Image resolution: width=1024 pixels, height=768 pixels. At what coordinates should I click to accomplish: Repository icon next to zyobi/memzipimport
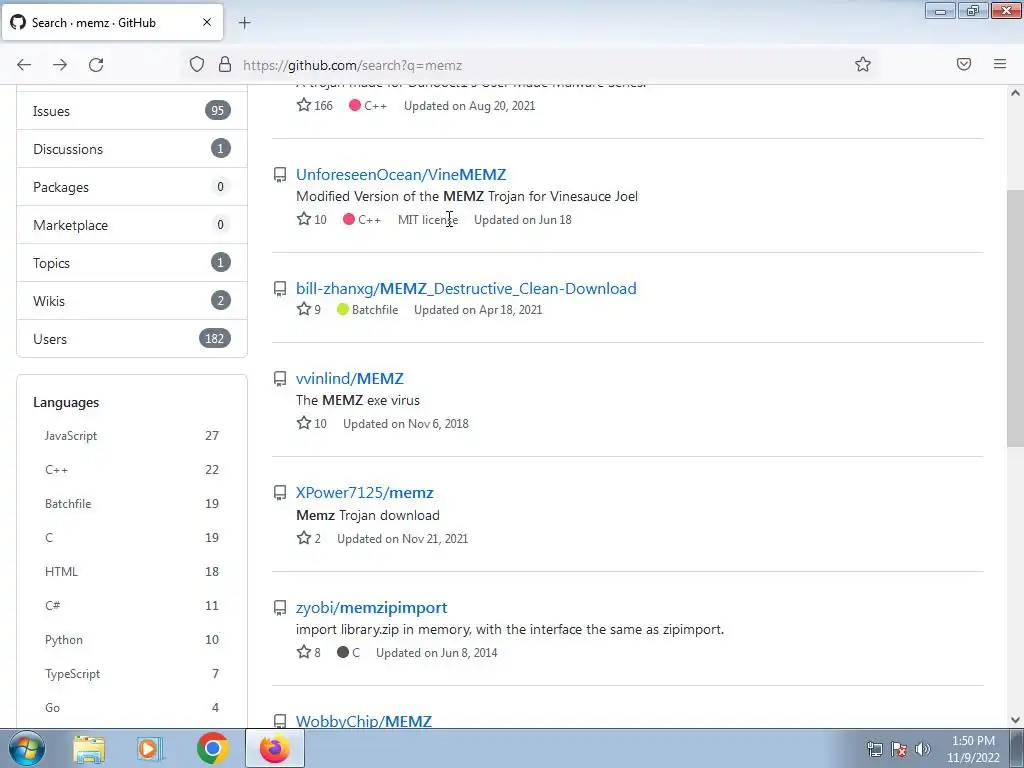pos(280,608)
